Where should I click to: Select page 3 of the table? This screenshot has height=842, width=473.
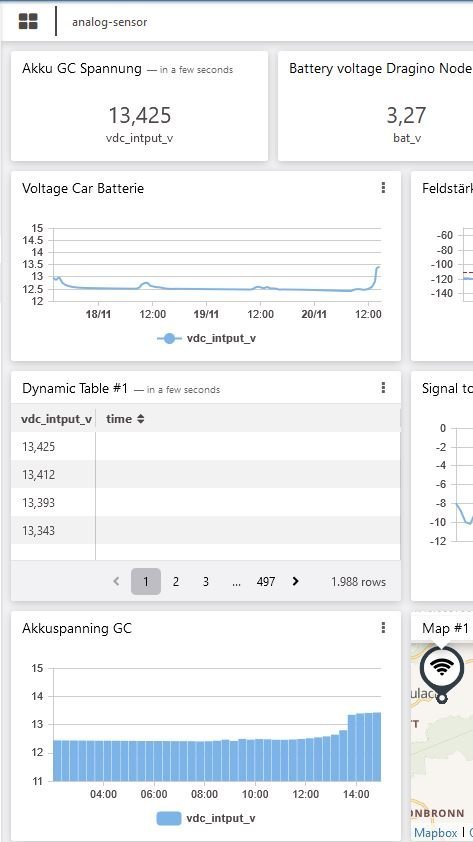pyautogui.click(x=205, y=582)
